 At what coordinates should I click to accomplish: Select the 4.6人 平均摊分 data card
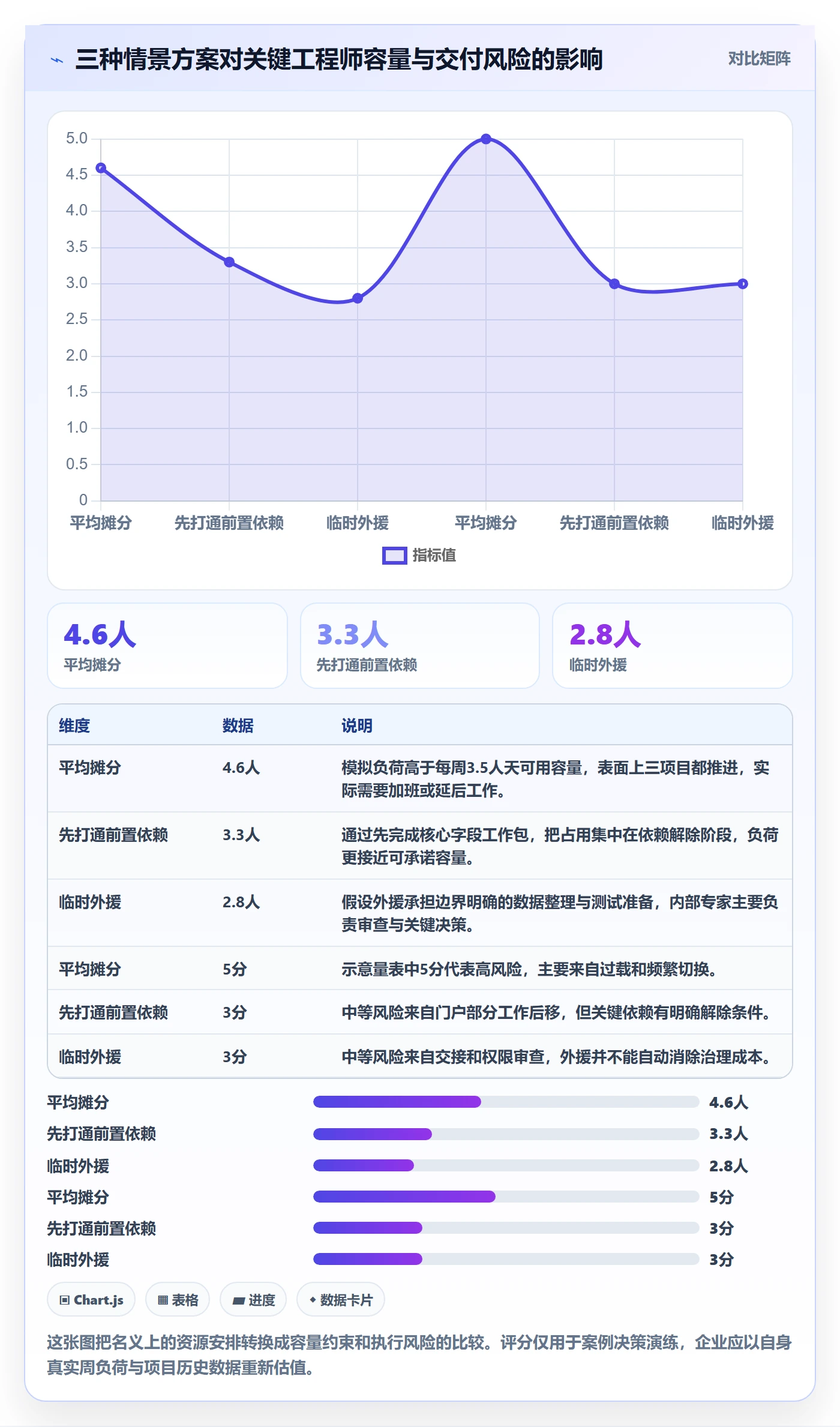(167, 646)
